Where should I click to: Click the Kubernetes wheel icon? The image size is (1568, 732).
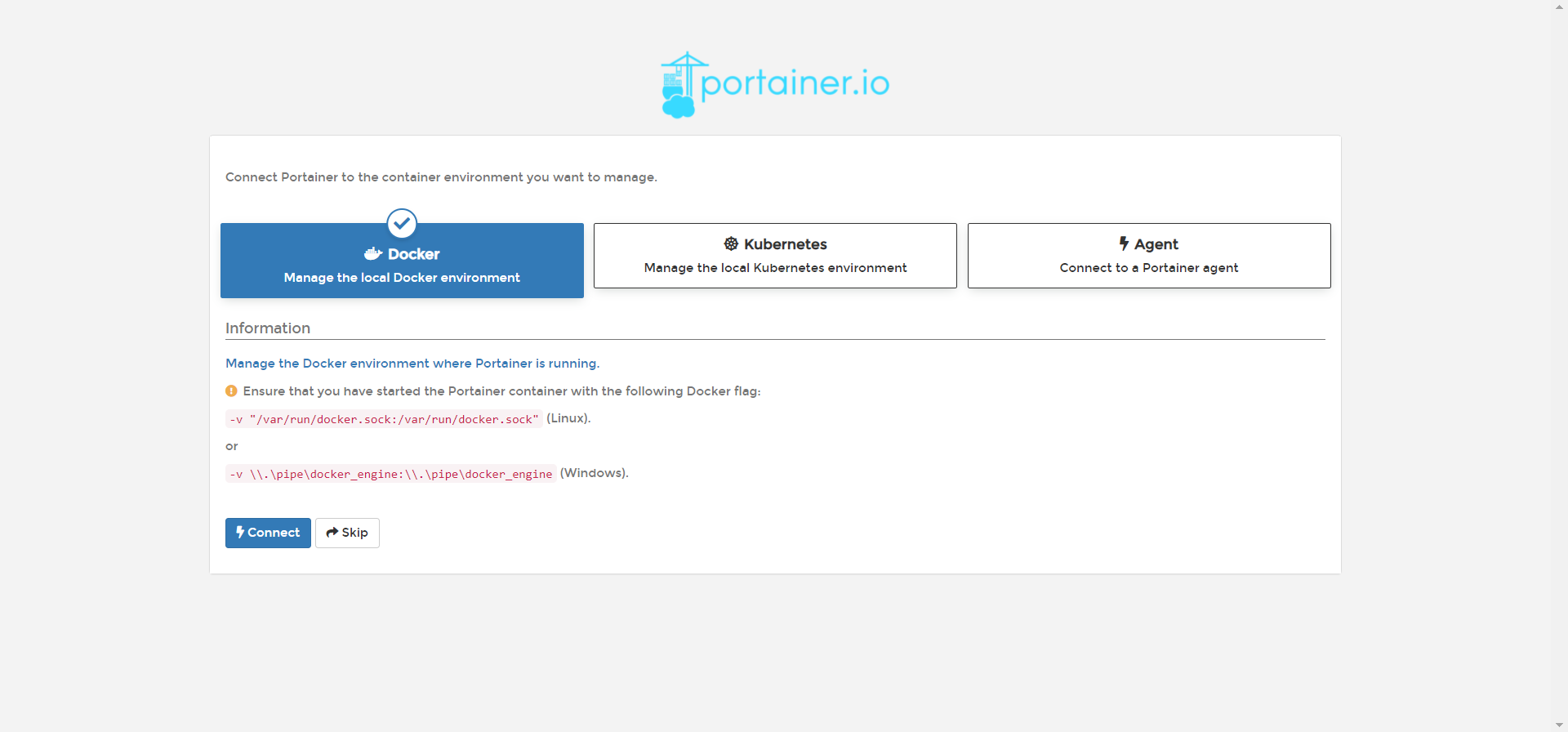click(731, 243)
